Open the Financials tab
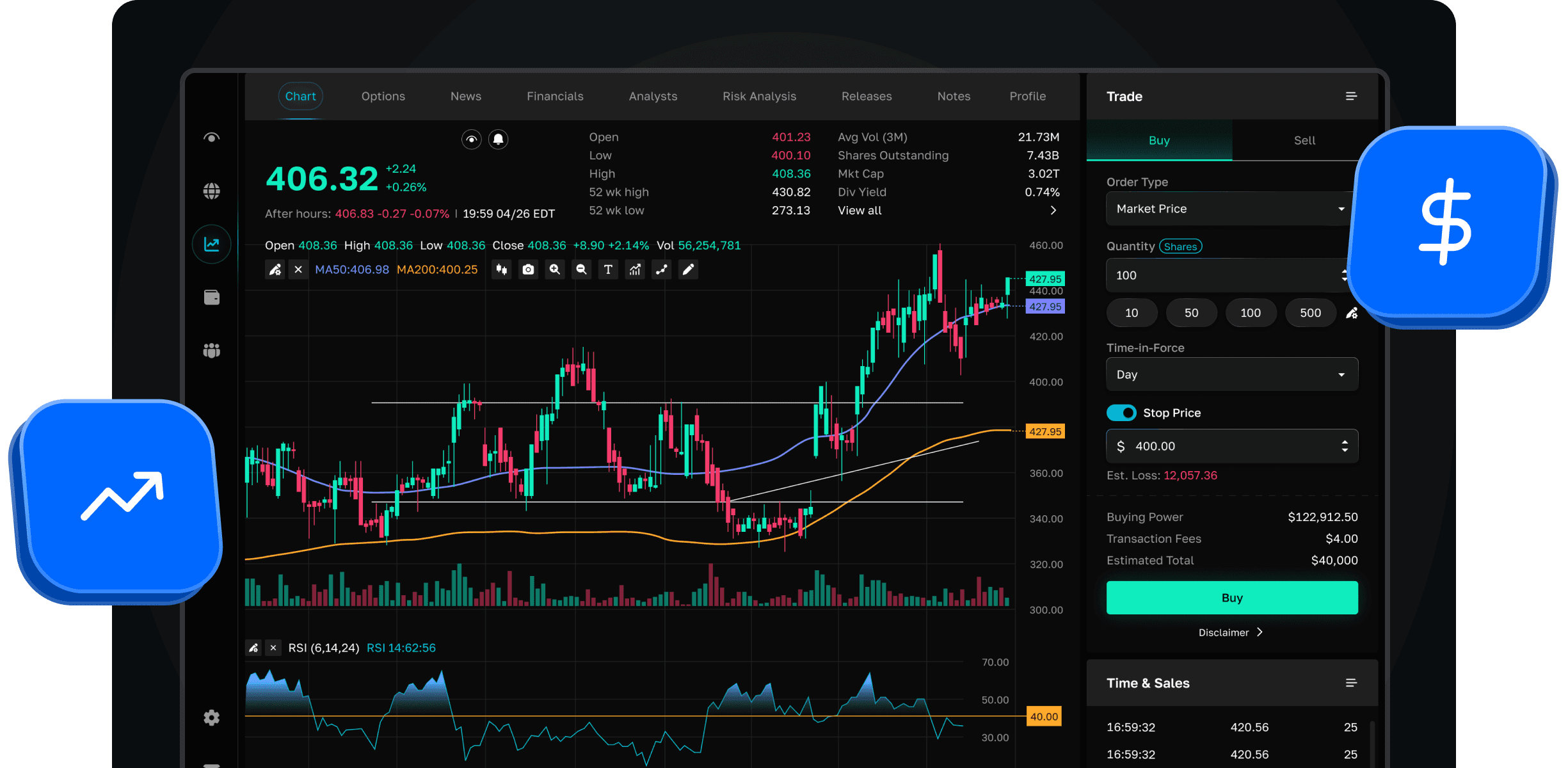Viewport: 1568px width, 768px height. [555, 96]
